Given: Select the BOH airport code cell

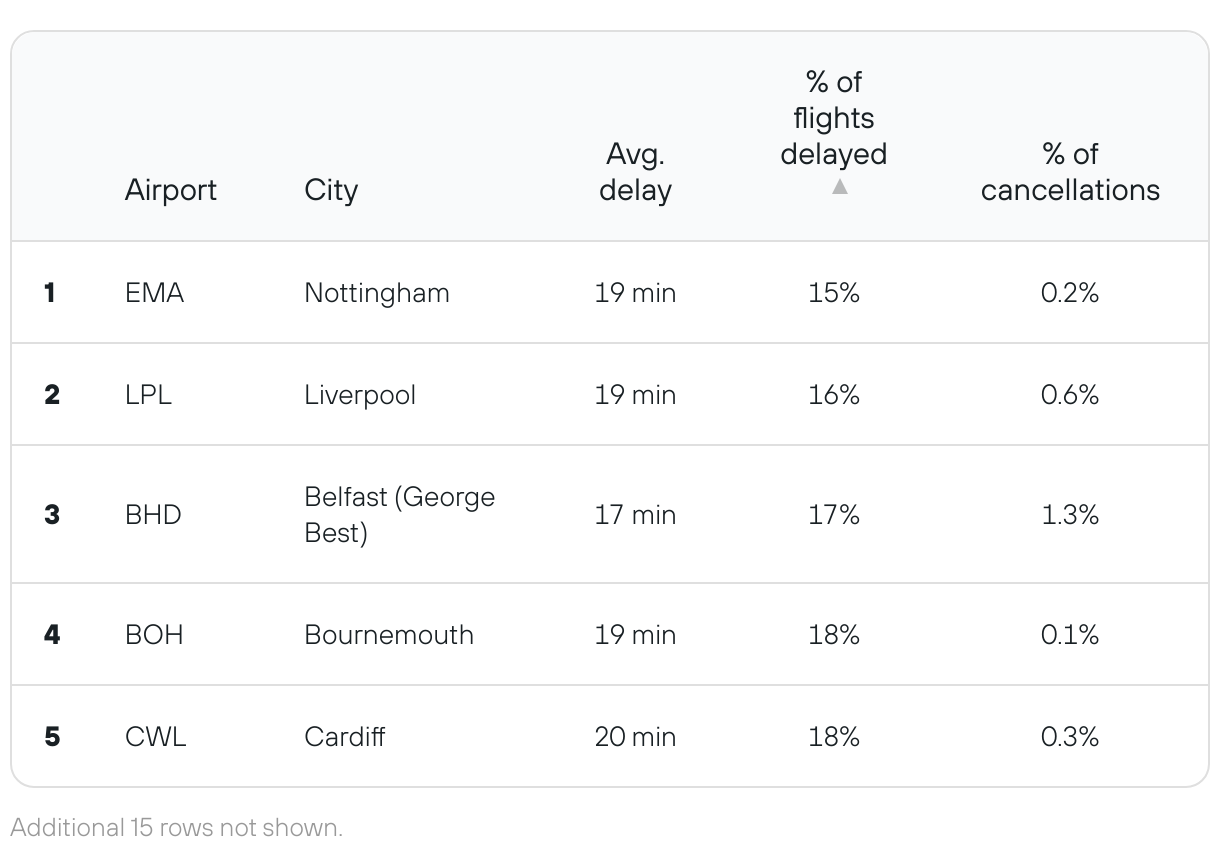Looking at the screenshot, I should tap(154, 635).
